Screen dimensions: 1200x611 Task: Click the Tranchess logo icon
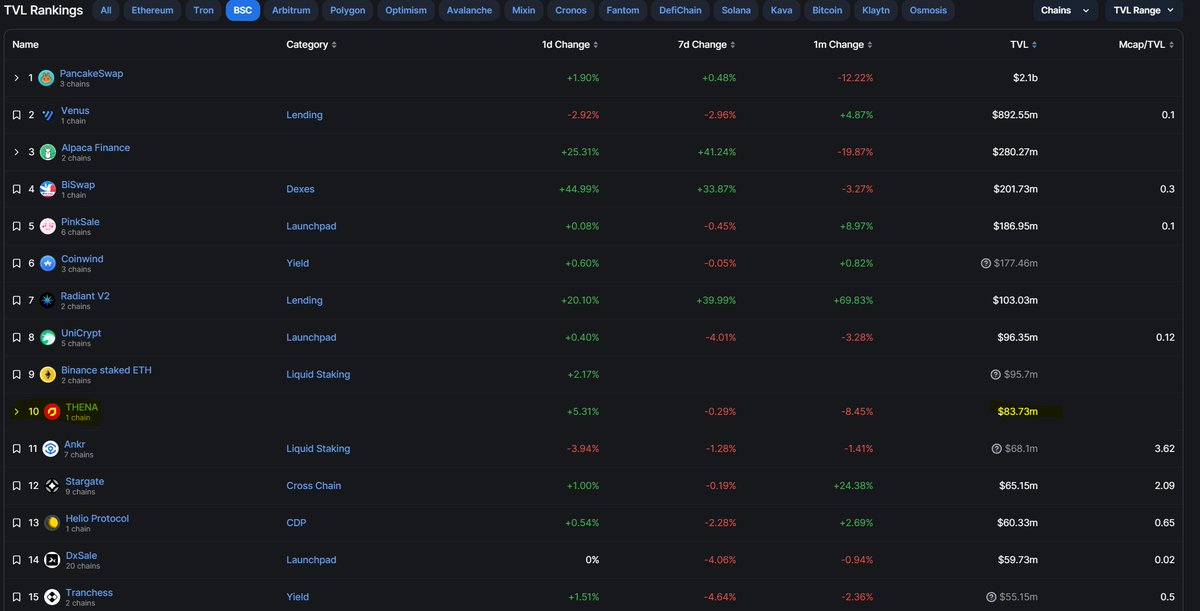pos(50,597)
